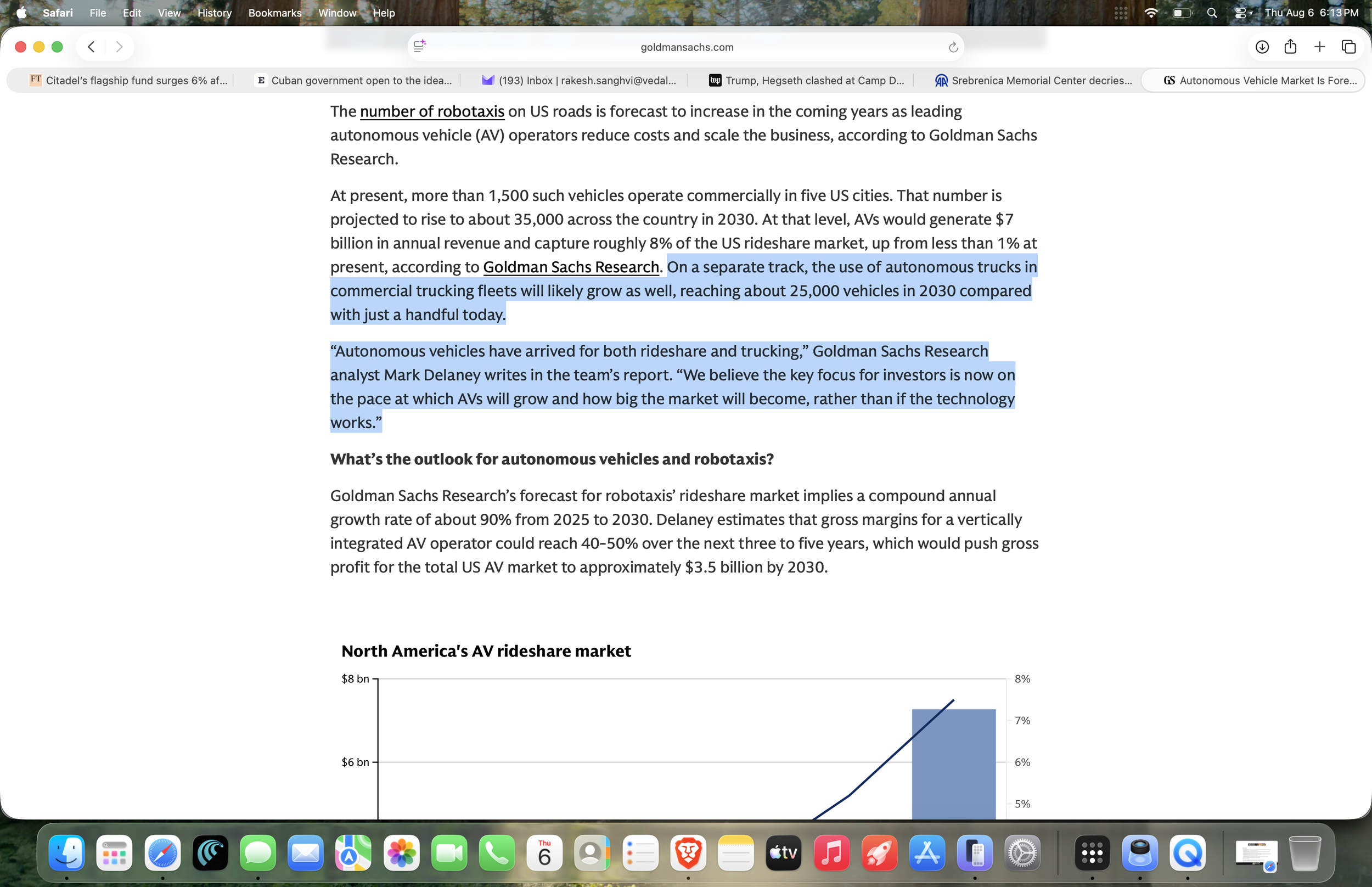Open the Share sheet in Safari
The width and height of the screenshot is (1372, 887).
(1290, 47)
